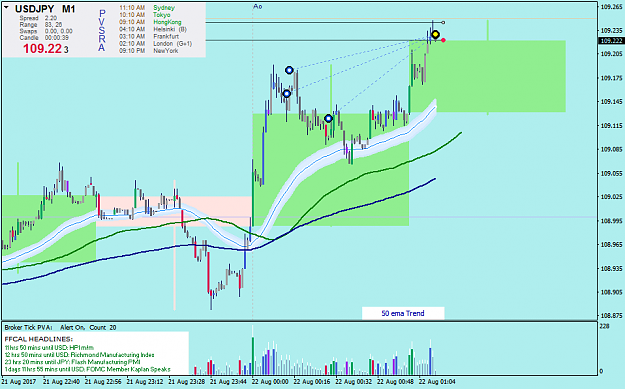
Task: Click the 109.235 price axis label
Action: coord(611,30)
